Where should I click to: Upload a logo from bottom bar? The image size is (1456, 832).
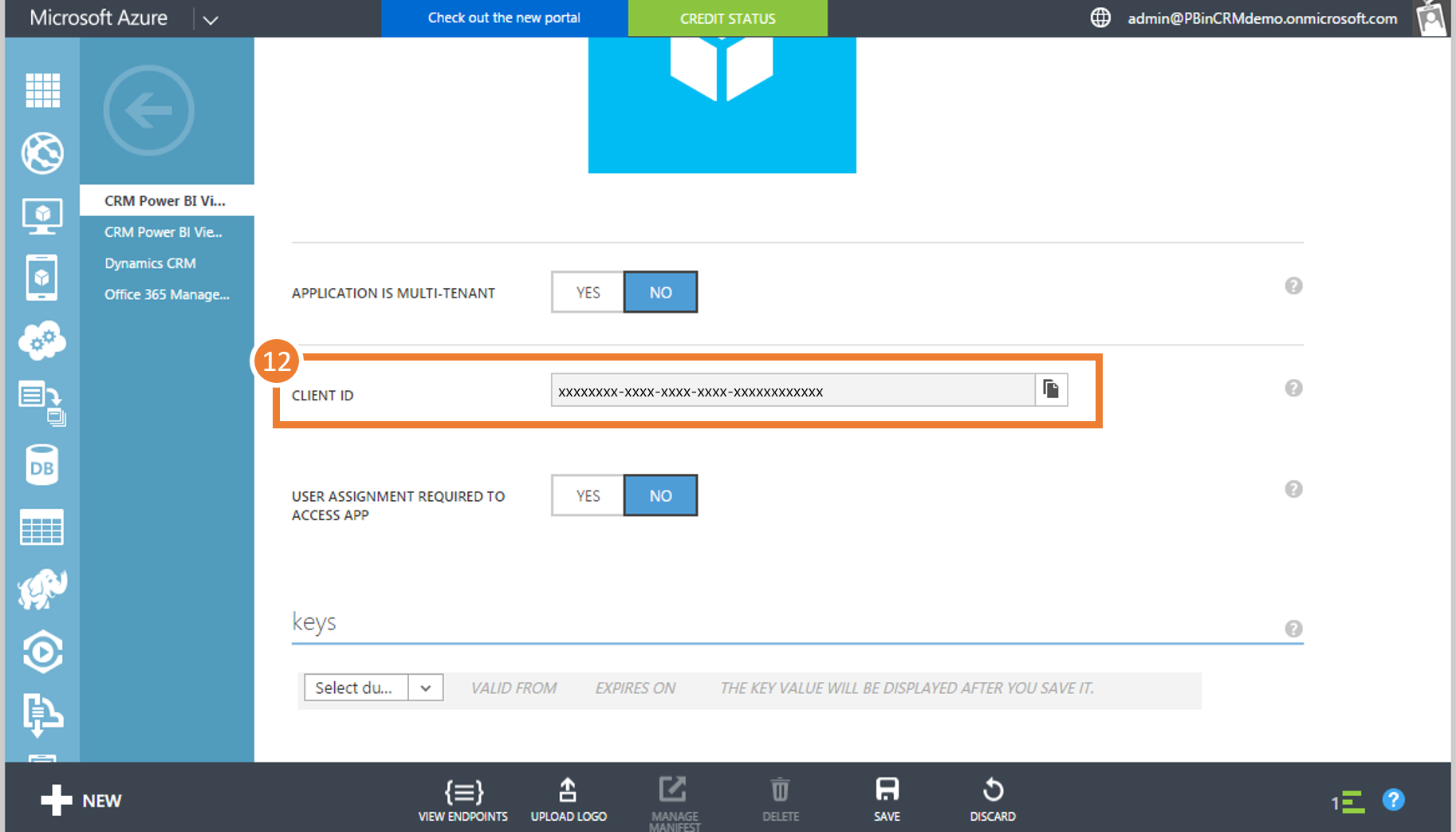pyautogui.click(x=569, y=800)
